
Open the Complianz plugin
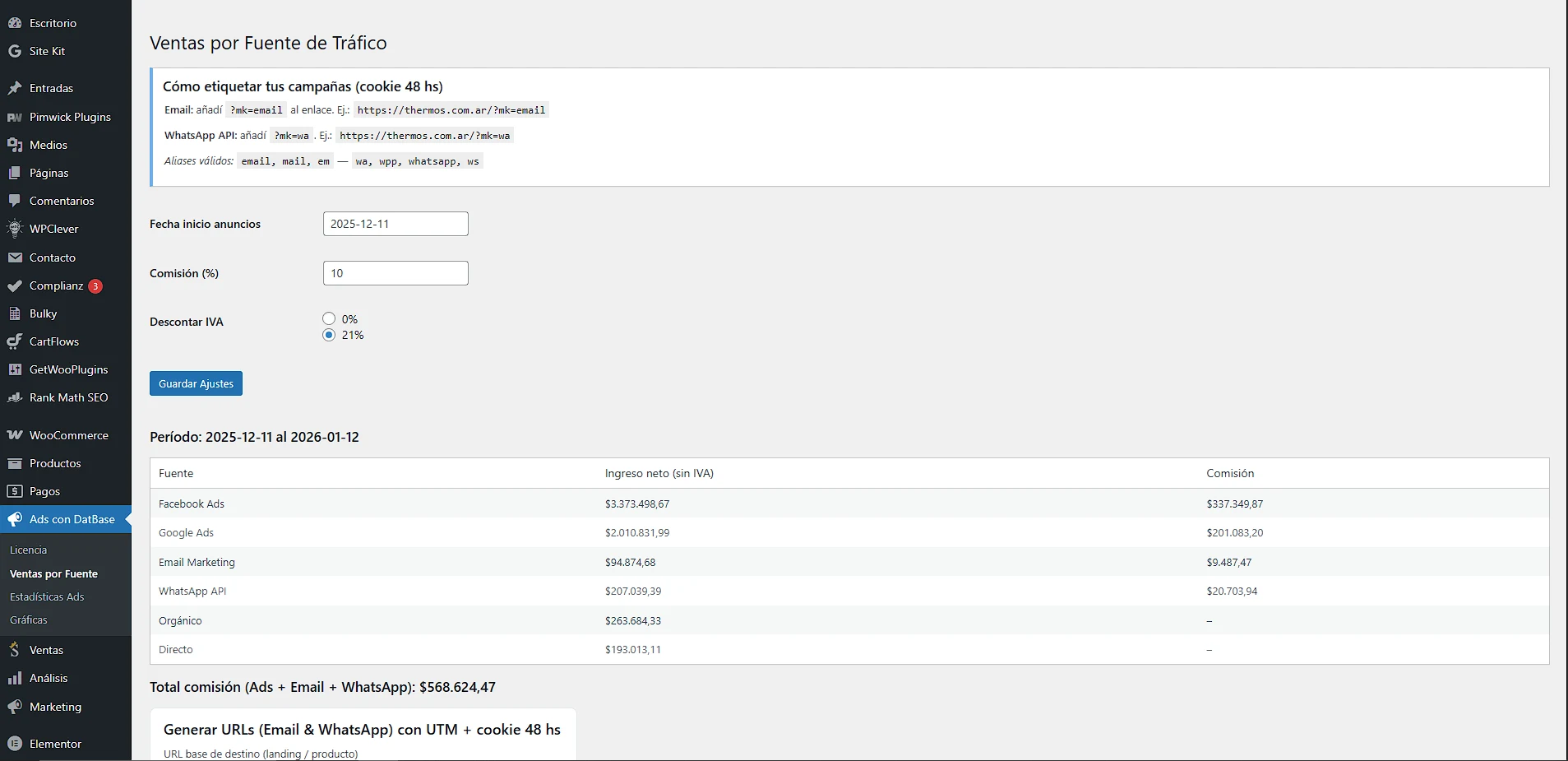coord(55,285)
